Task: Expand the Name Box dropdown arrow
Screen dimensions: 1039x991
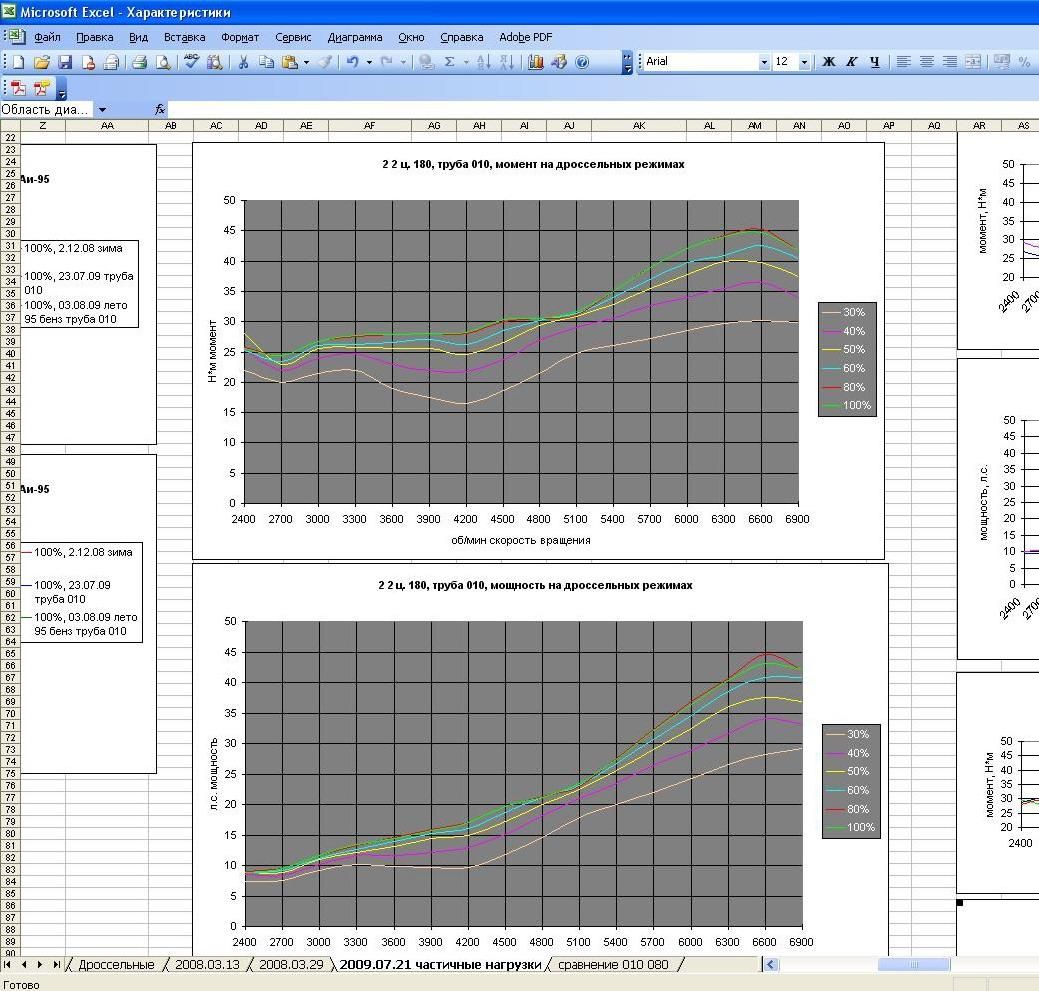Action: point(103,110)
